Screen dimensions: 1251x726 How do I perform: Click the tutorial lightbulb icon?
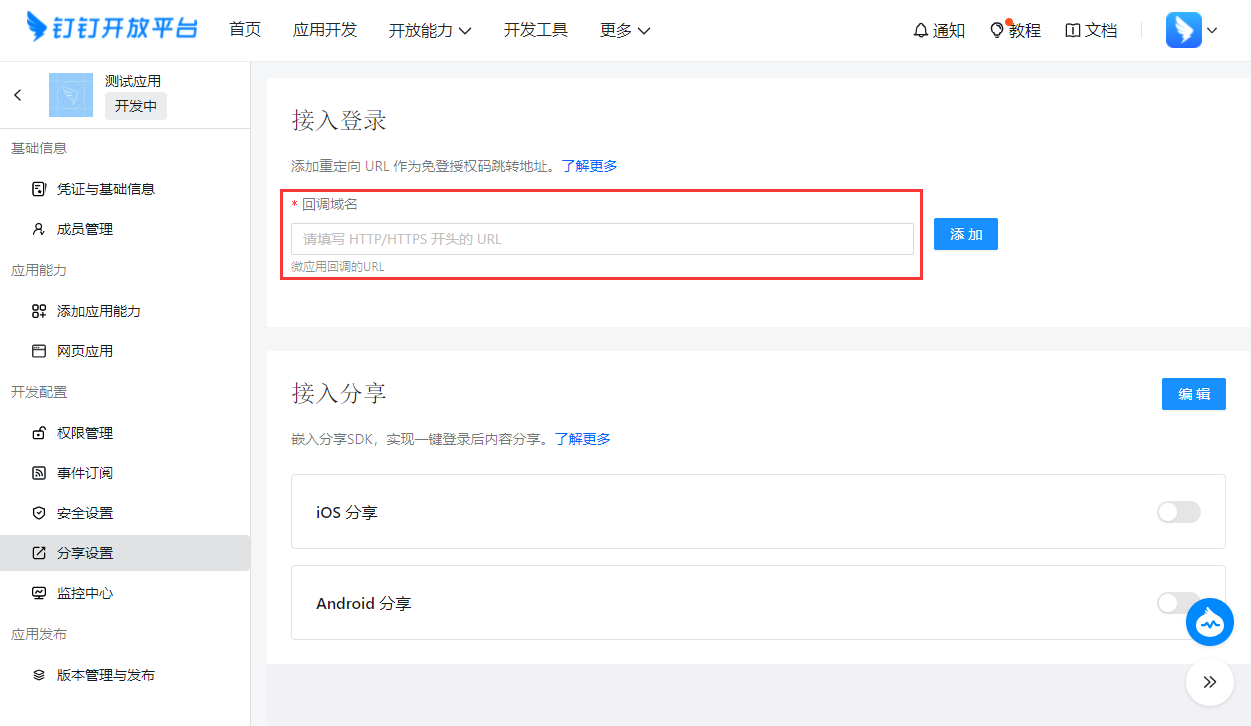point(996,31)
